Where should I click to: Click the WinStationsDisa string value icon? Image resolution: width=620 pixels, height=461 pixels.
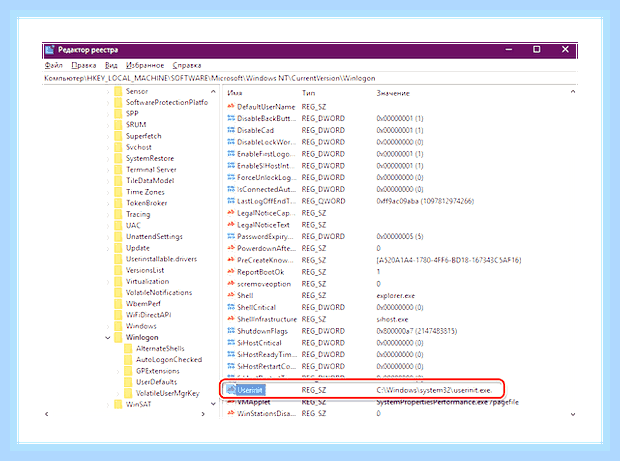(x=231, y=413)
